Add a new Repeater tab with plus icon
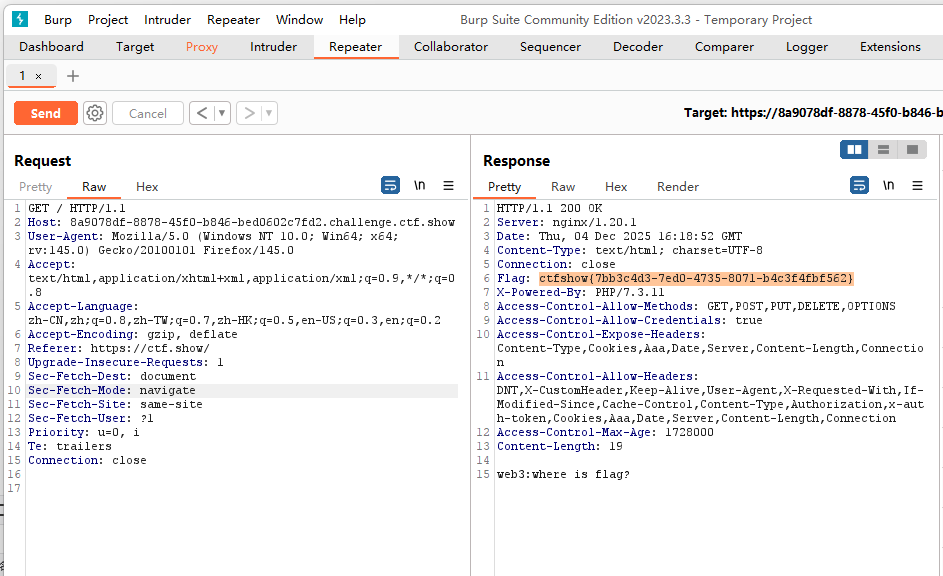 (x=73, y=76)
